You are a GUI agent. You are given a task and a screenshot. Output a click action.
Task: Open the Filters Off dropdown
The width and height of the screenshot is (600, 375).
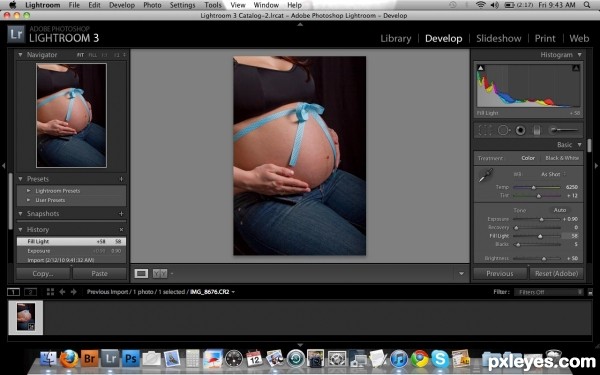tap(549, 292)
